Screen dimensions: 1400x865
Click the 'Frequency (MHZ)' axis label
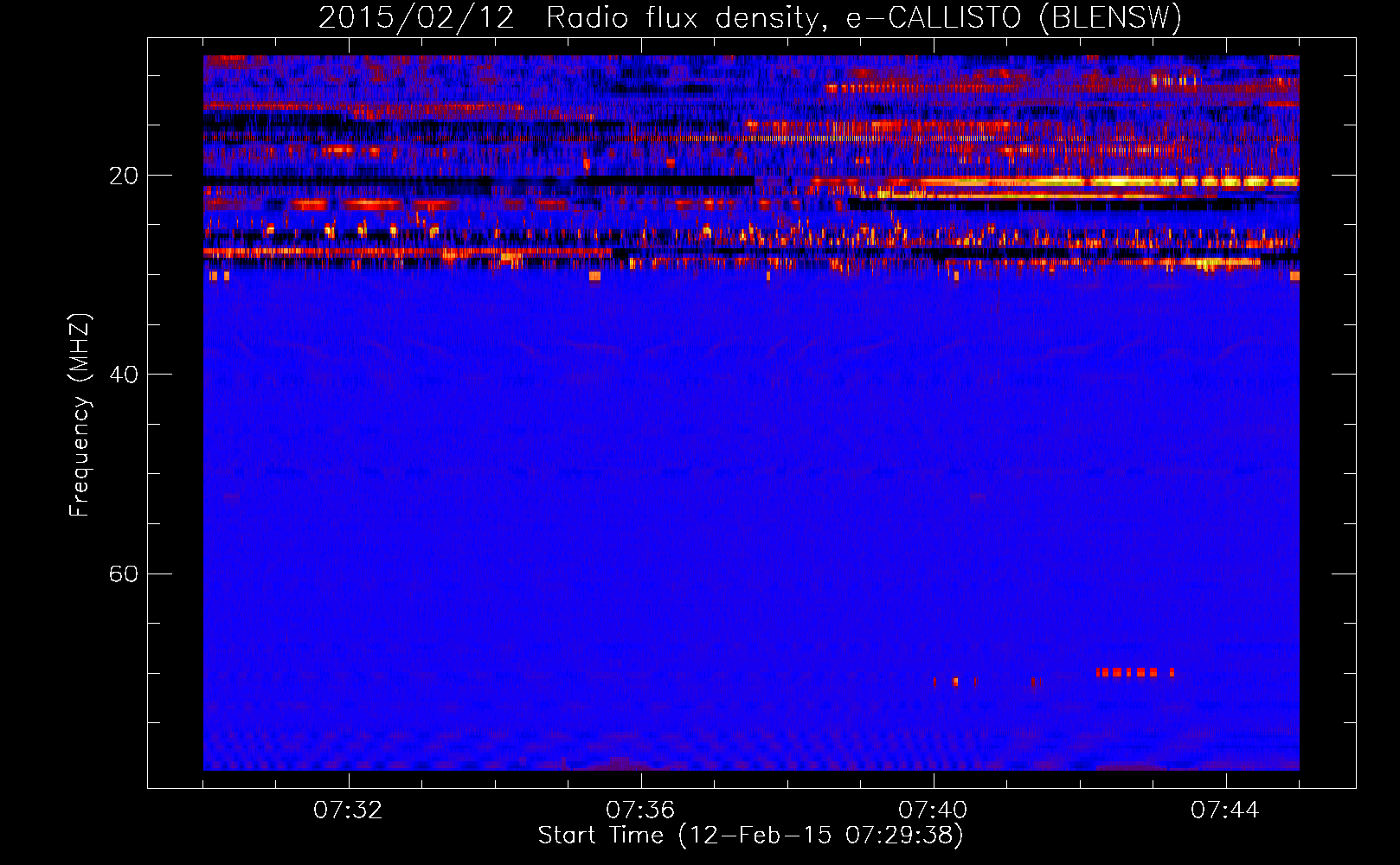click(x=79, y=415)
